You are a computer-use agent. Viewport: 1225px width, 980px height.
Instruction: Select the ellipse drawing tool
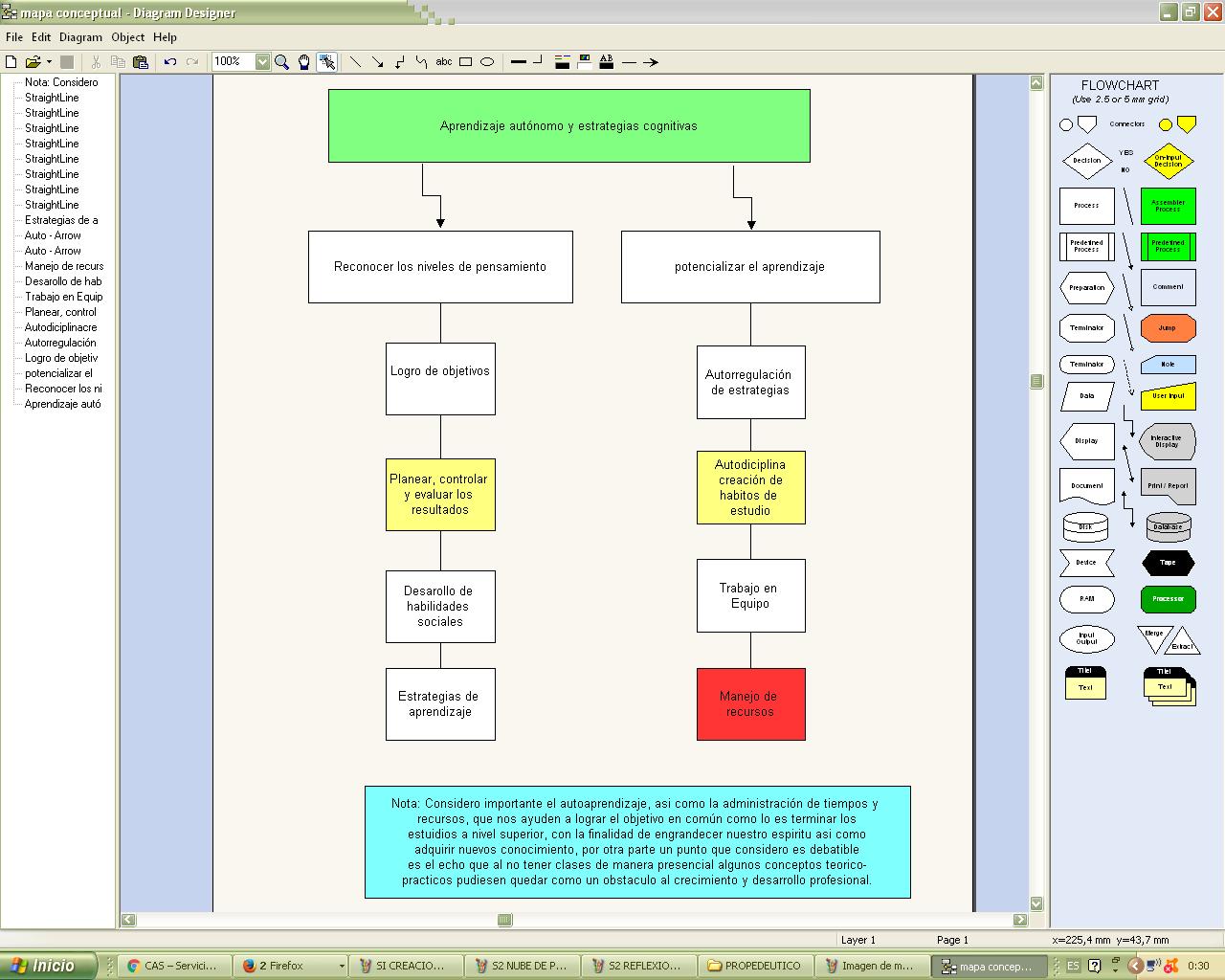point(486,61)
